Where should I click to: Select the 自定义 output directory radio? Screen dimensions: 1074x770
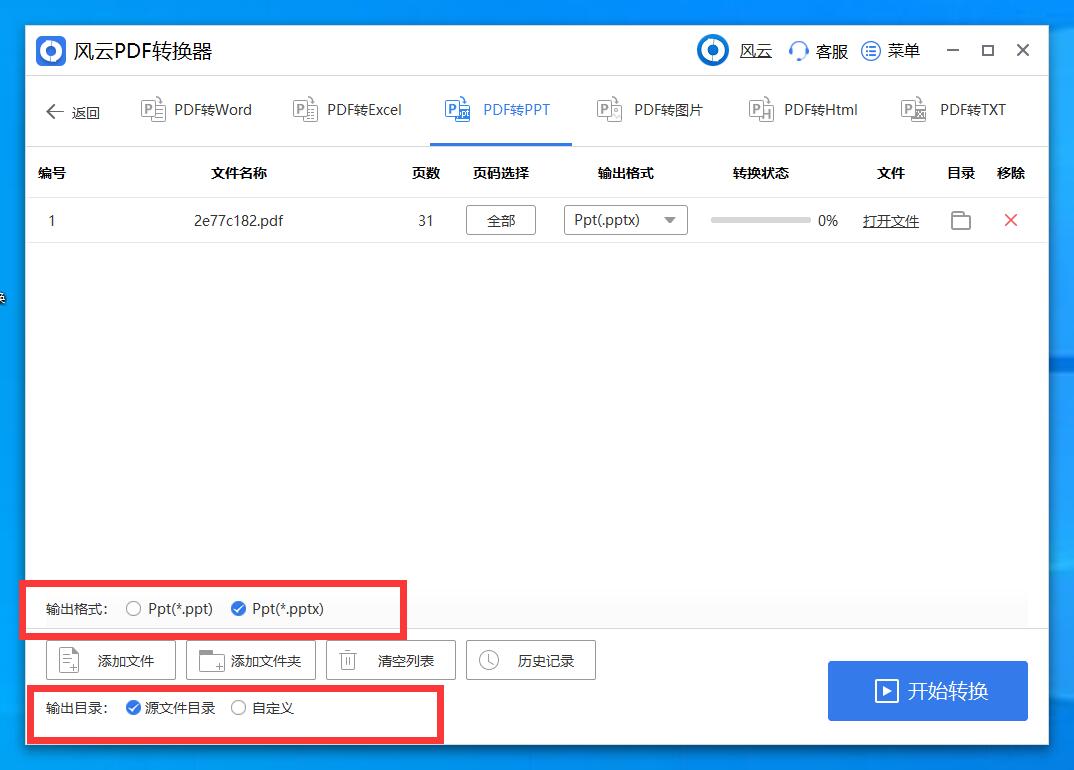tap(238, 708)
